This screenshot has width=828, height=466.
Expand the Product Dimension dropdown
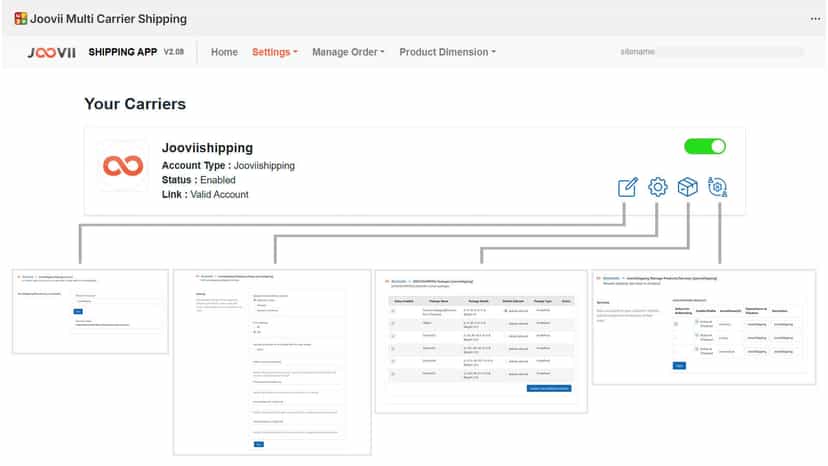[447, 52]
